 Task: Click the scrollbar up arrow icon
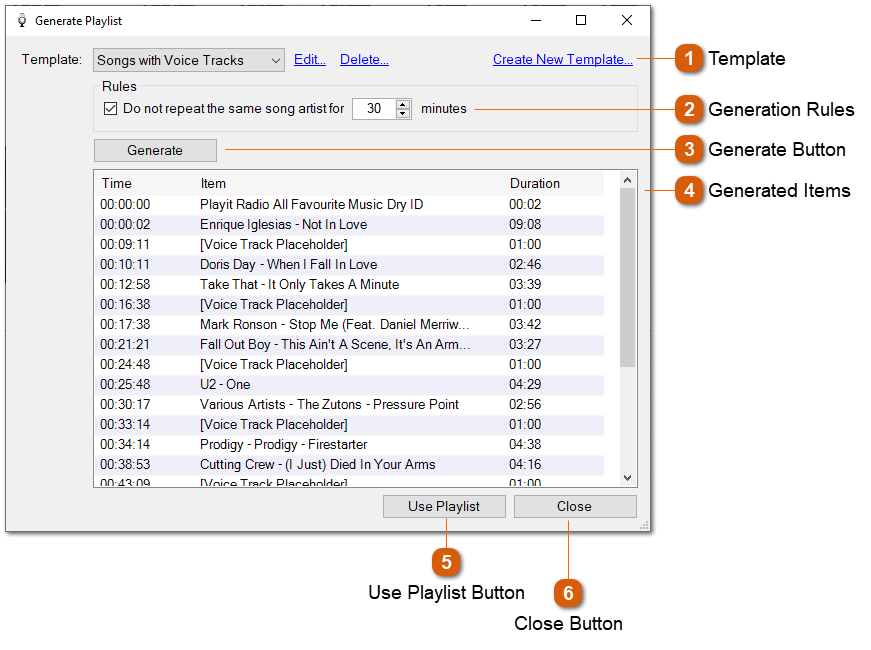(x=629, y=179)
